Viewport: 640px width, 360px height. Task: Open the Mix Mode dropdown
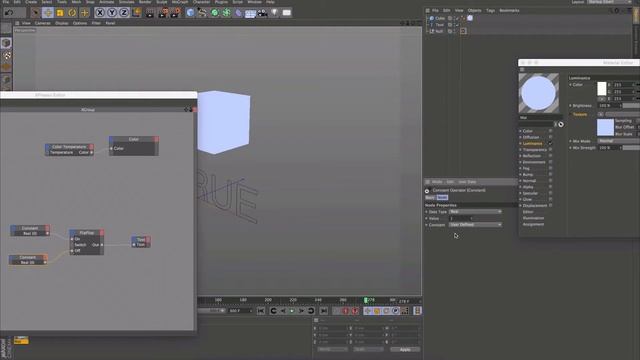(618, 141)
